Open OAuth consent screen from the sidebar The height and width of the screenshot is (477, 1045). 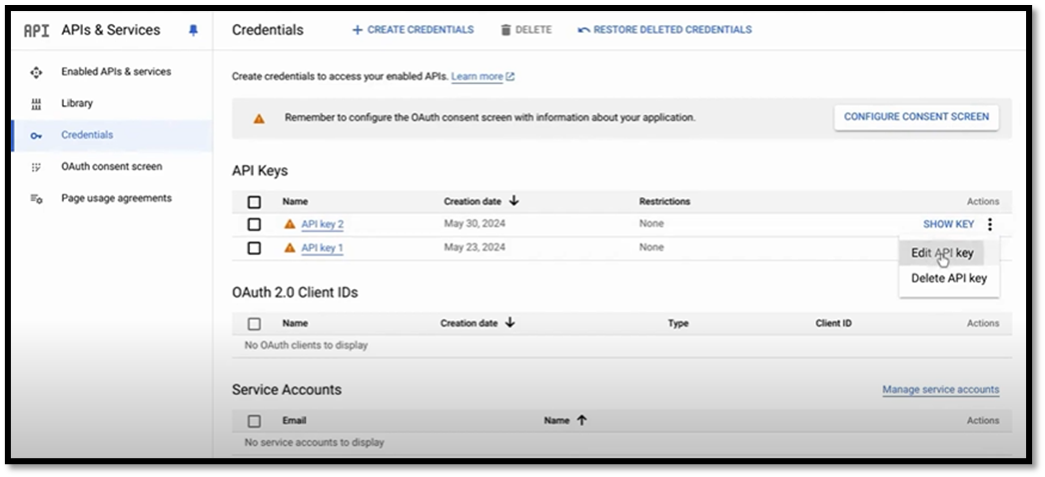111,167
